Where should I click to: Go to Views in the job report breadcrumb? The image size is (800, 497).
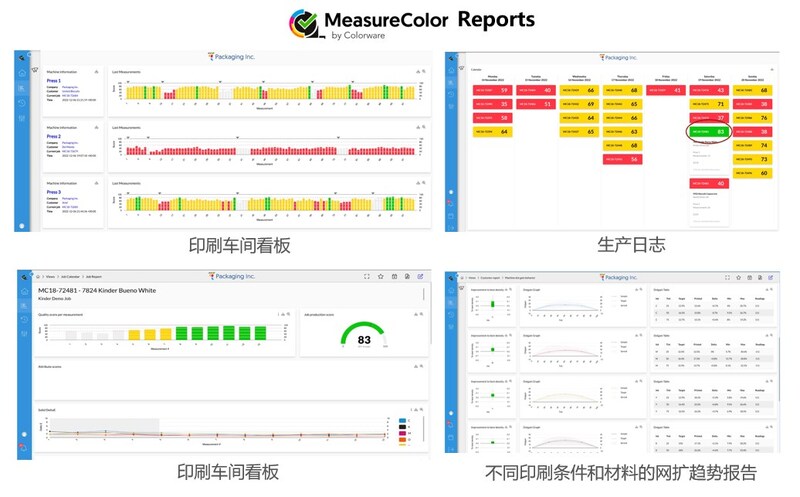51,277
